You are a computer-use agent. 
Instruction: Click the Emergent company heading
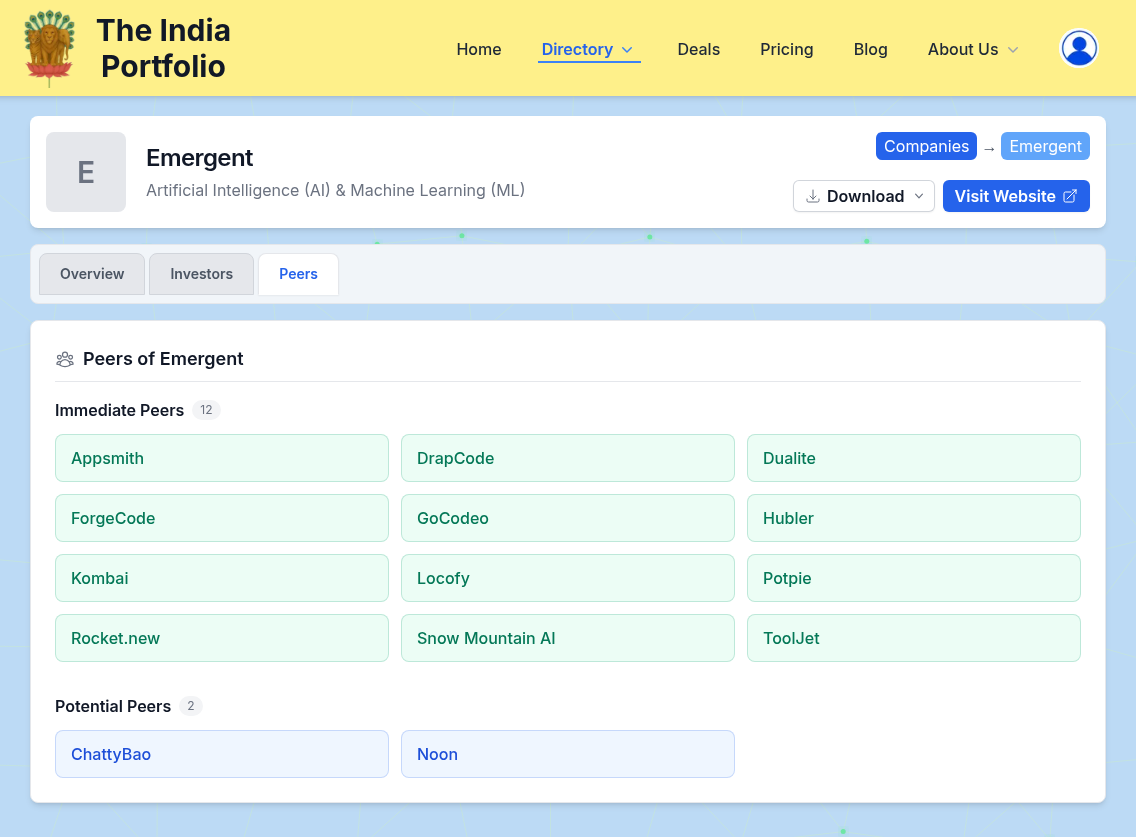pos(199,158)
